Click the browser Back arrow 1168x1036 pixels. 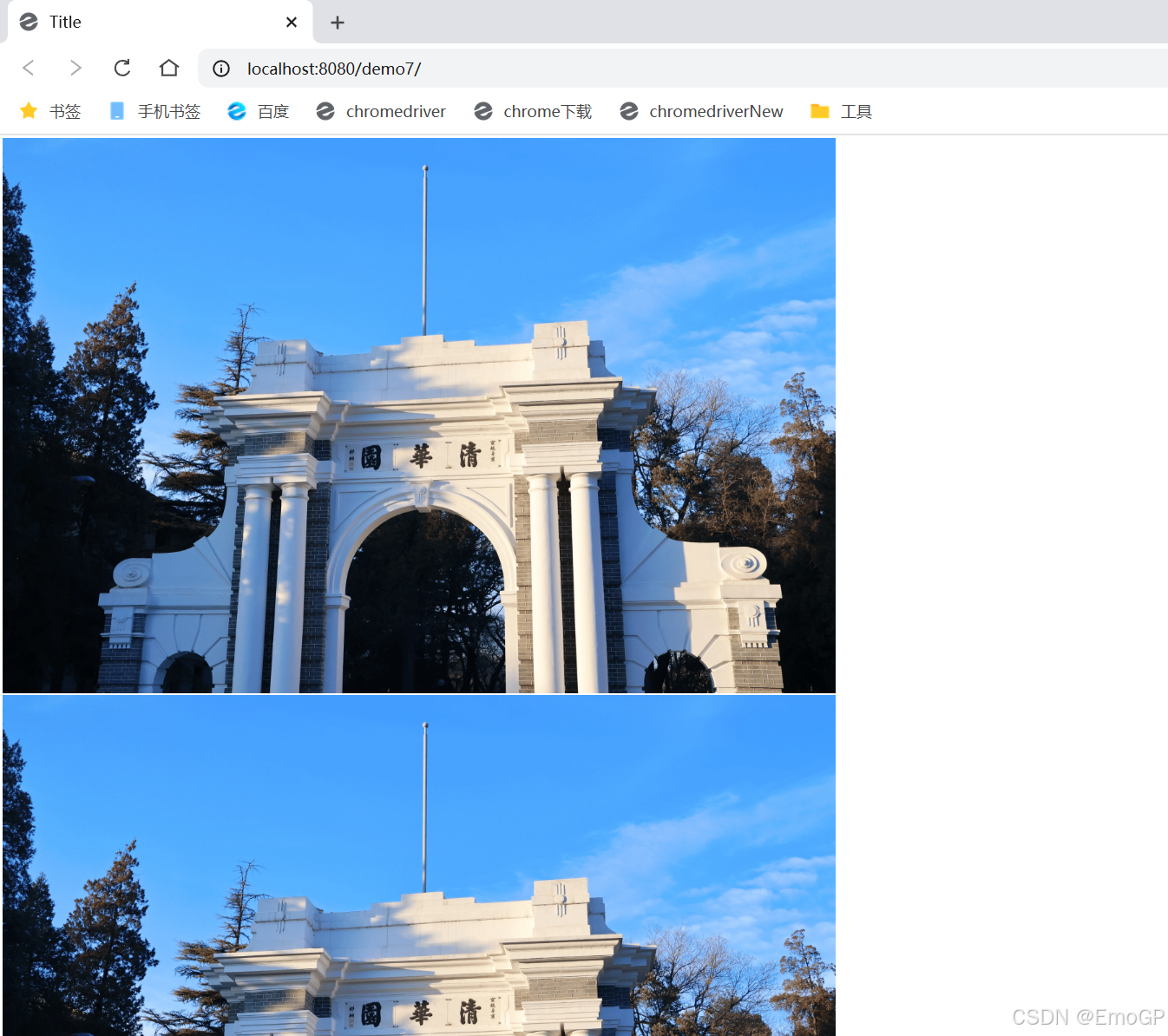[29, 68]
